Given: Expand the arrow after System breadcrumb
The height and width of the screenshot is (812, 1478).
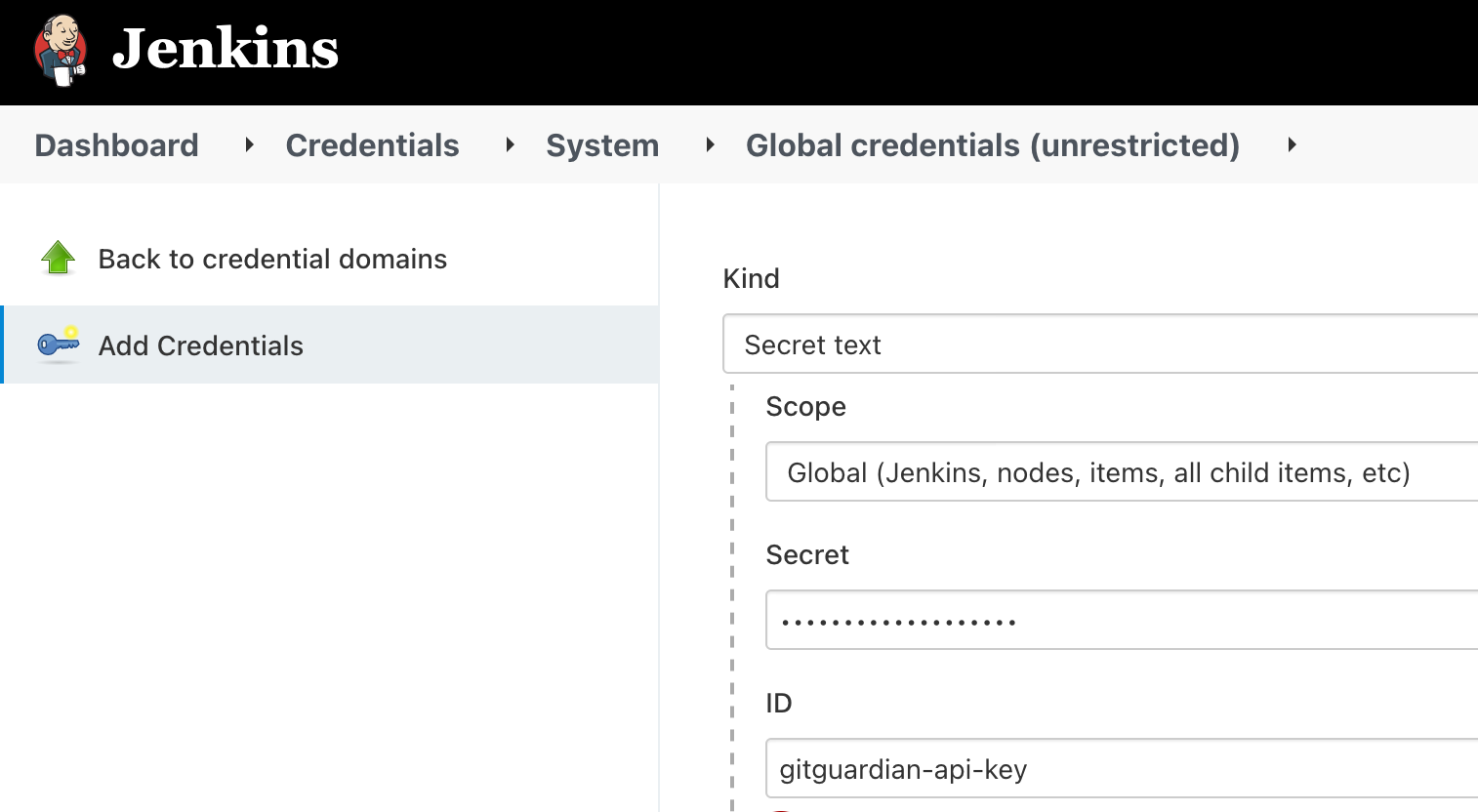Looking at the screenshot, I should pyautogui.click(x=710, y=145).
